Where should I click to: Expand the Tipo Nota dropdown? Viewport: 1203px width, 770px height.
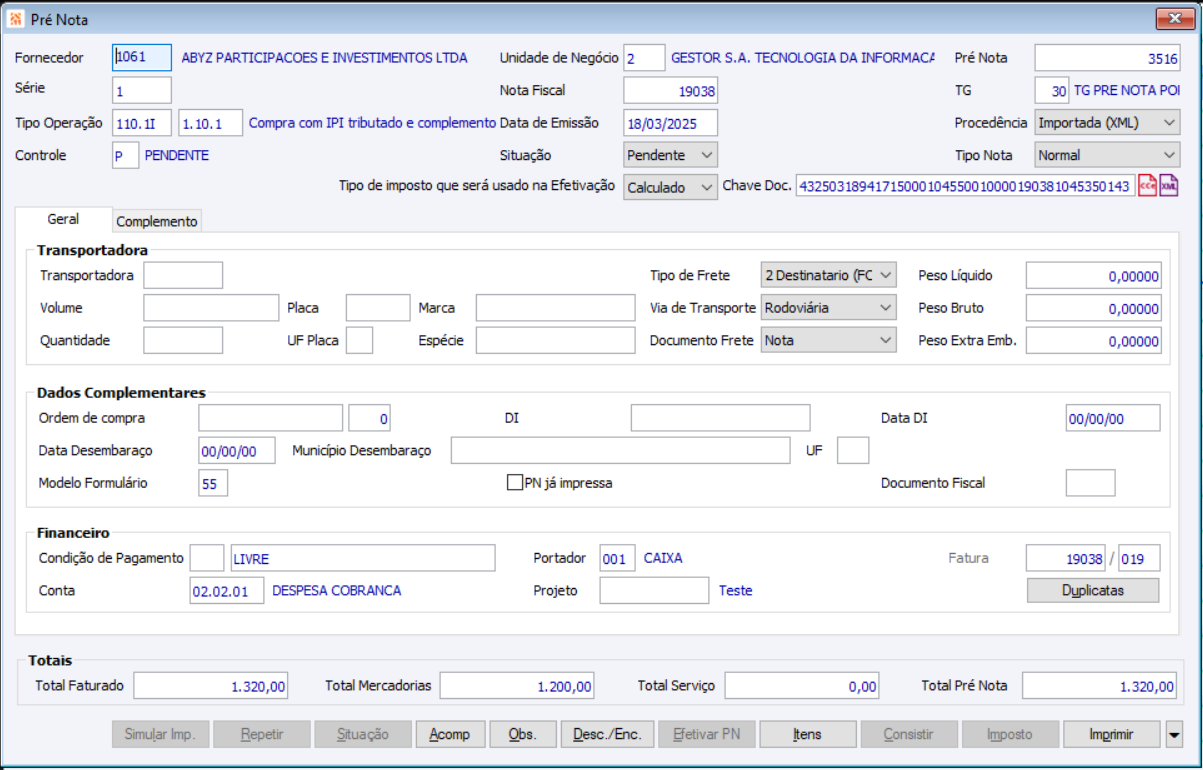click(x=1107, y=155)
